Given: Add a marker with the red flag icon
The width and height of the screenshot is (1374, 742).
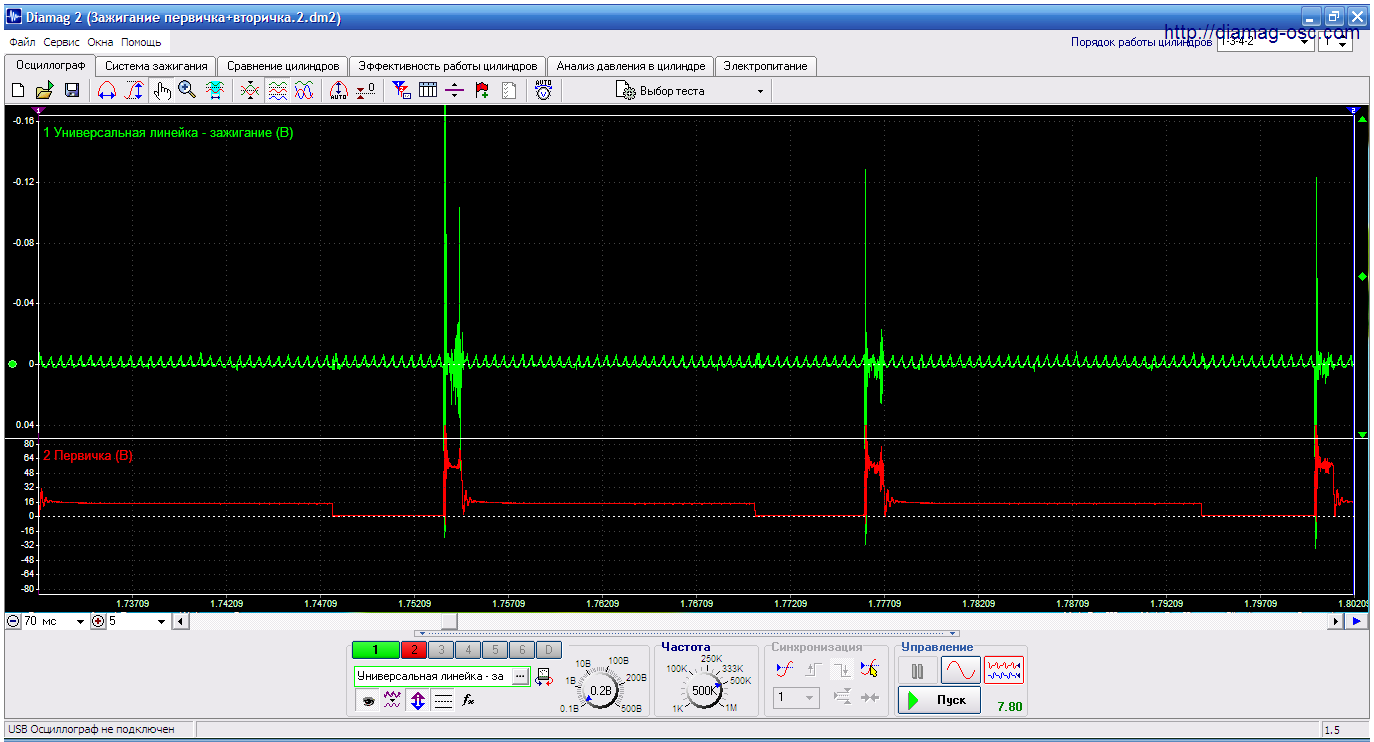Looking at the screenshot, I should pos(482,91).
